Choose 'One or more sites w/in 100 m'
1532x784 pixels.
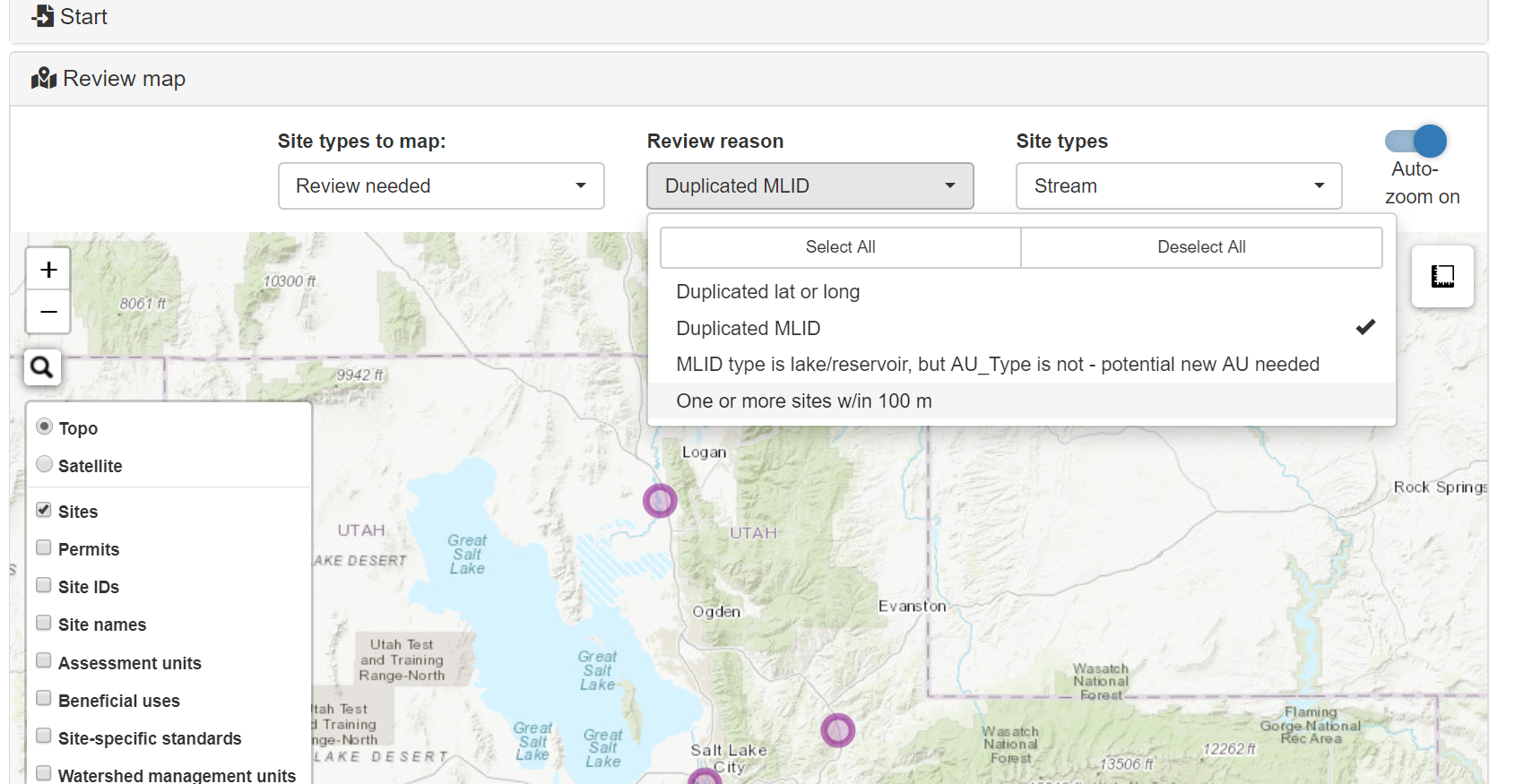804,401
